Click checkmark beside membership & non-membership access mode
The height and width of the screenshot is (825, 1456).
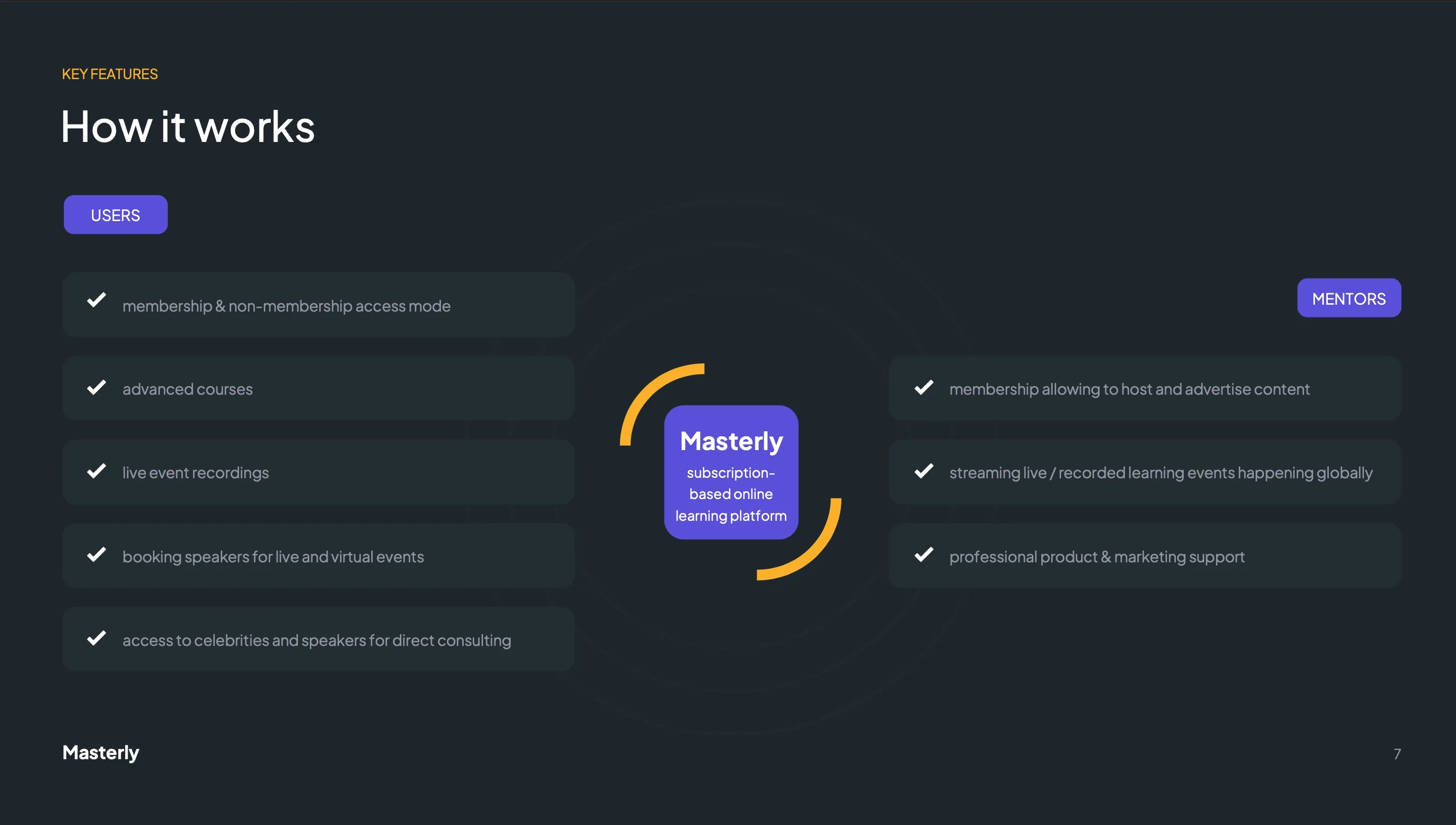[x=97, y=300]
